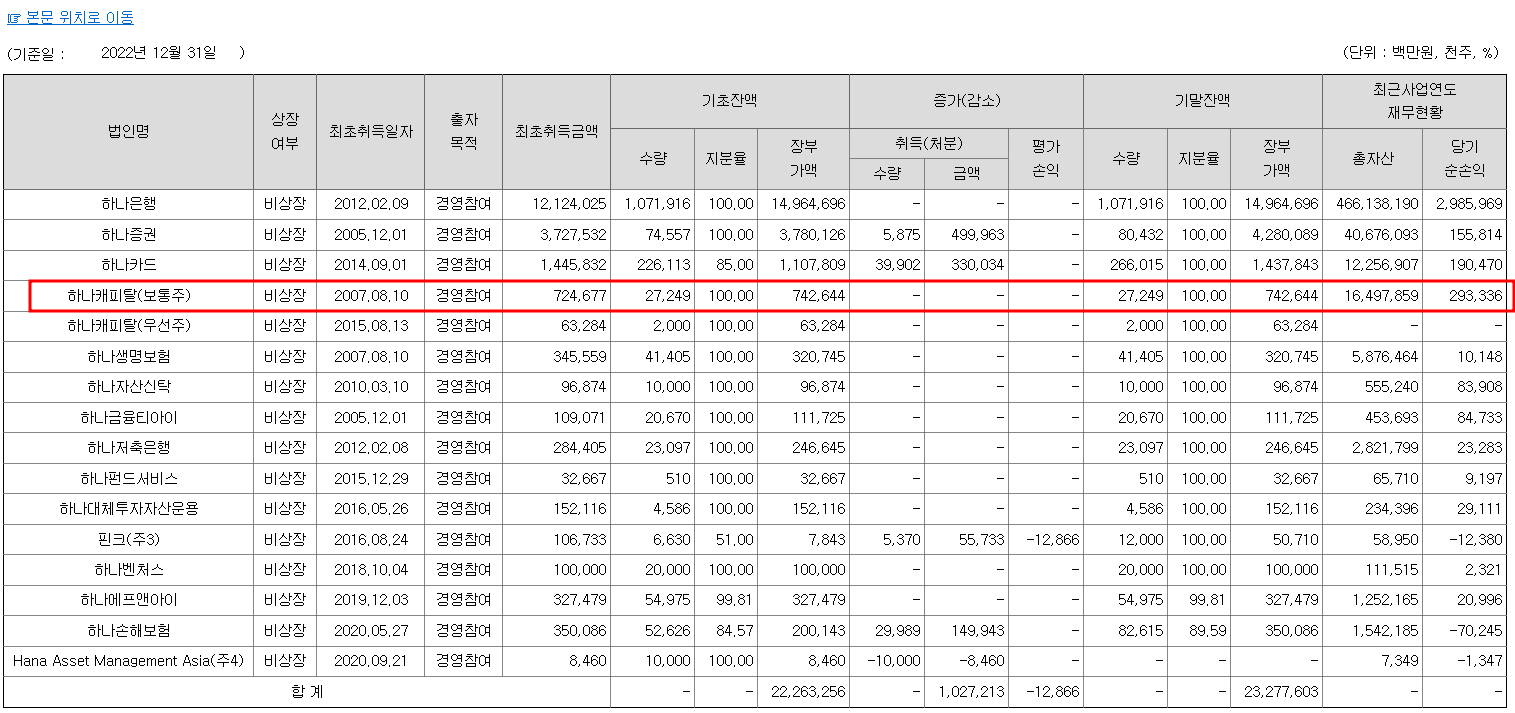Click ending ownership 89.59 for 하나손해보험
This screenshot has height=713, width=1515.
[x=1207, y=631]
